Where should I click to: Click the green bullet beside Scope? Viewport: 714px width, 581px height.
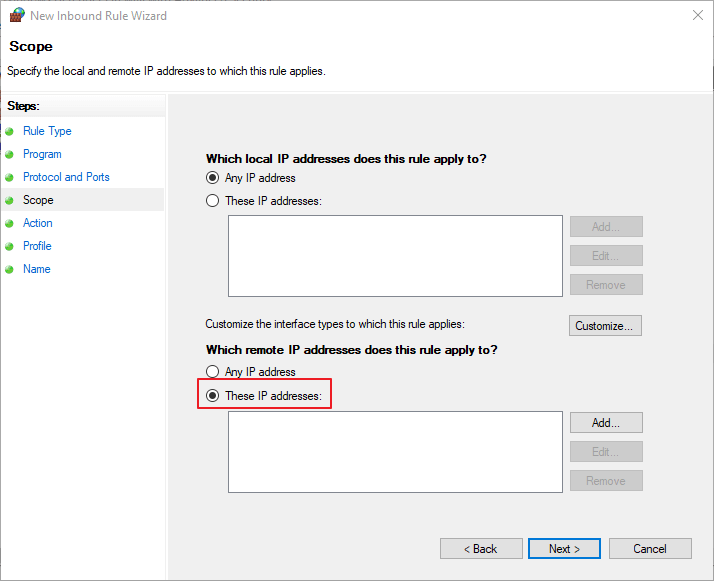point(10,200)
